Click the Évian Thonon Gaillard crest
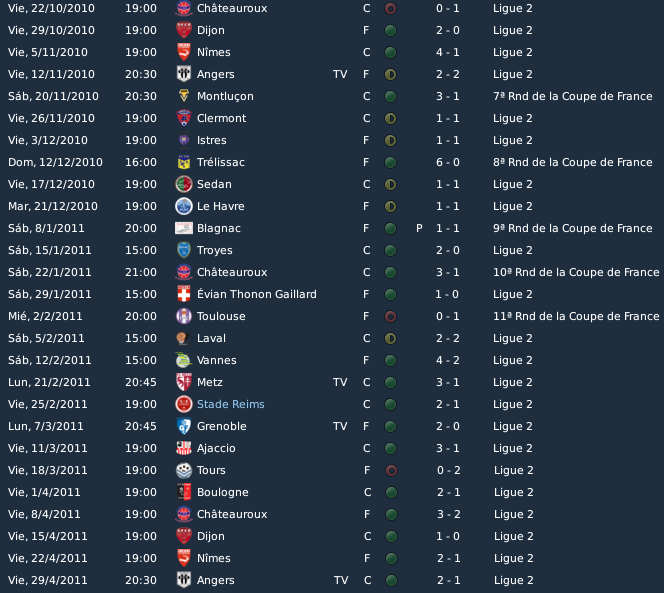The height and width of the screenshot is (593, 664). pyautogui.click(x=184, y=294)
